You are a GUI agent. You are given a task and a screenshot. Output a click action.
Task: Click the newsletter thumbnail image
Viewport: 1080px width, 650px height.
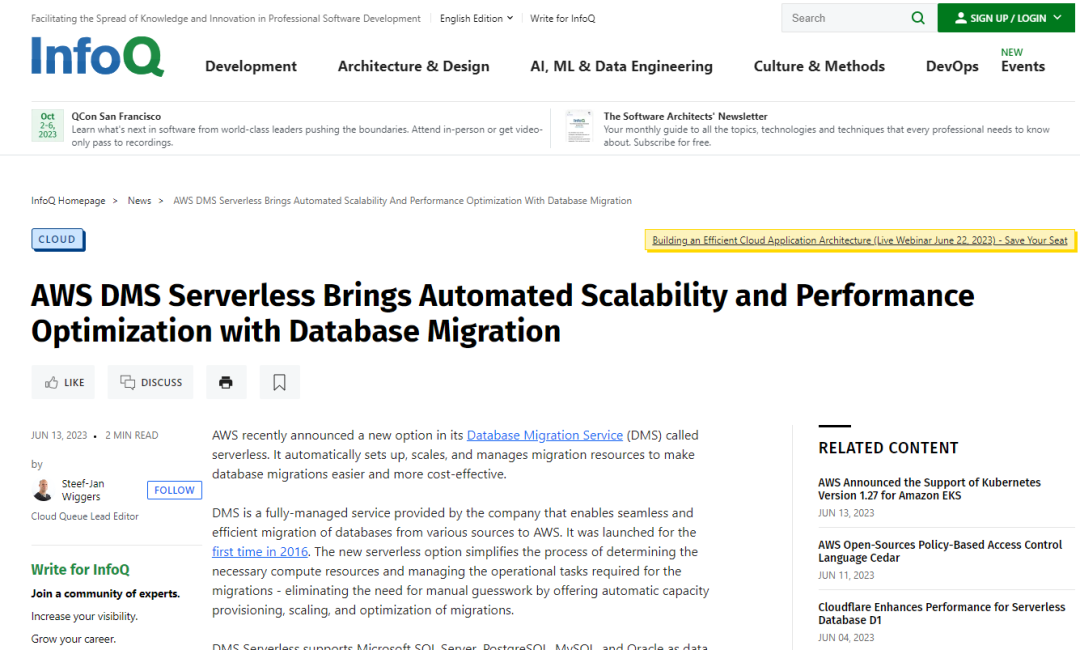point(579,127)
